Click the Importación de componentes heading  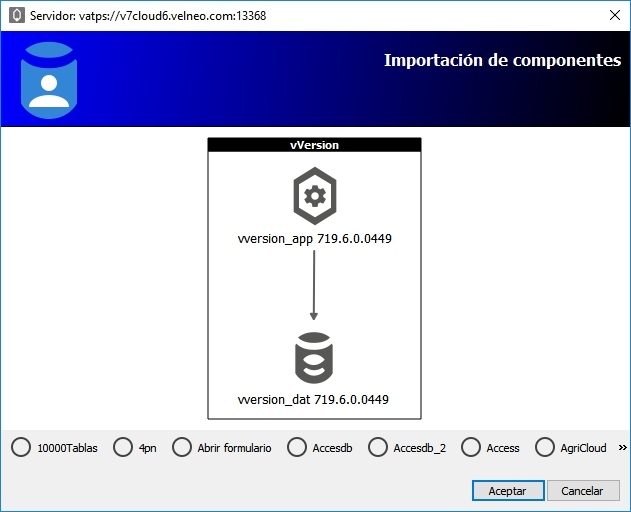[x=502, y=61]
